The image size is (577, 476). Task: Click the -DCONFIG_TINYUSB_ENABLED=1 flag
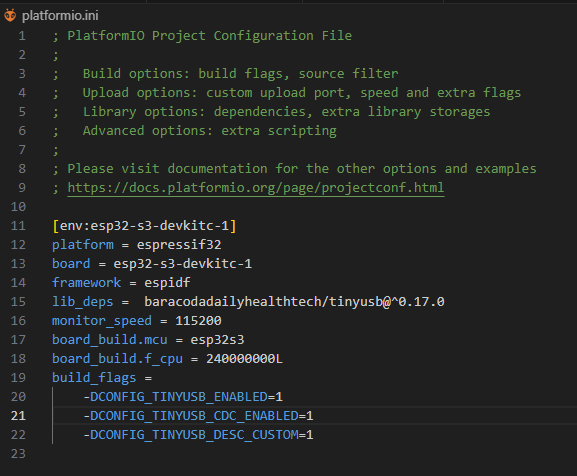pyautogui.click(x=183, y=397)
